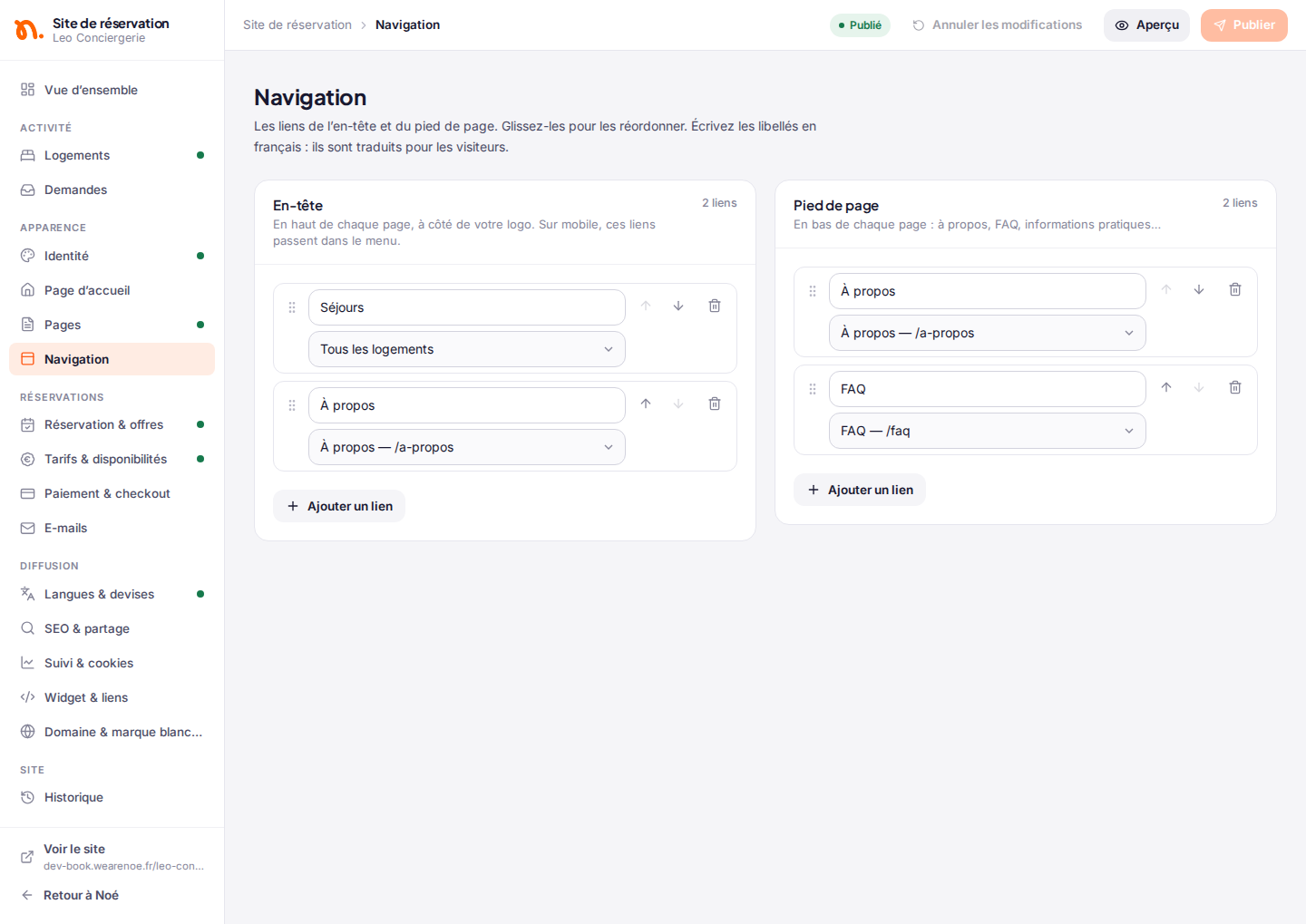Move footer À propos link down
Screen dimensions: 1306x924
(x=1199, y=289)
